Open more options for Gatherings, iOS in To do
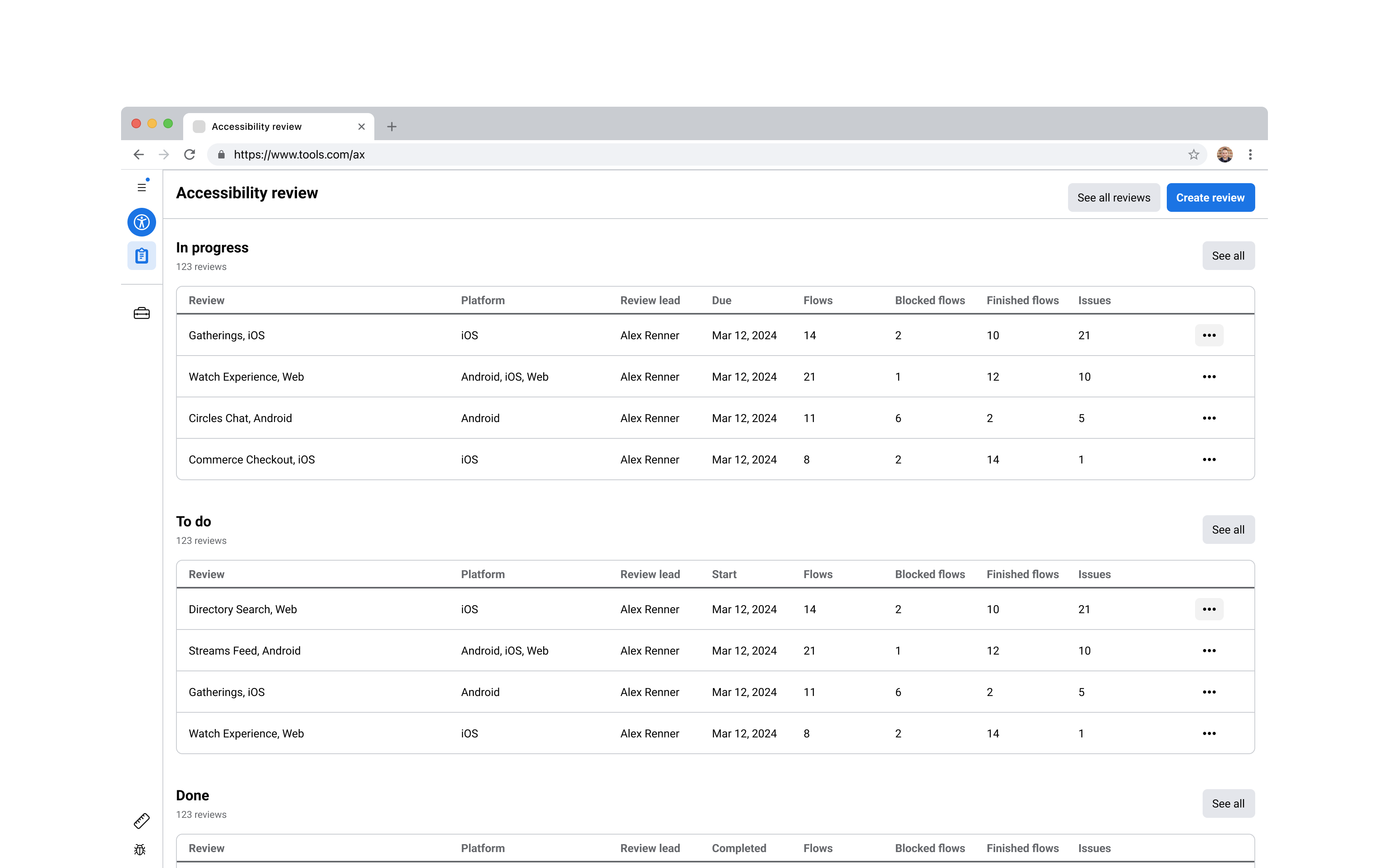Image resolution: width=1389 pixels, height=868 pixels. 1209,692
